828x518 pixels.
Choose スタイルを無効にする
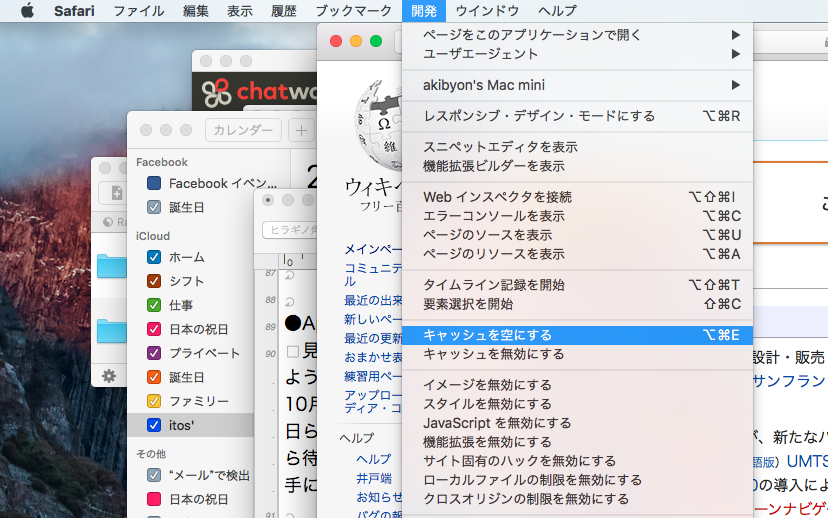coord(577,404)
